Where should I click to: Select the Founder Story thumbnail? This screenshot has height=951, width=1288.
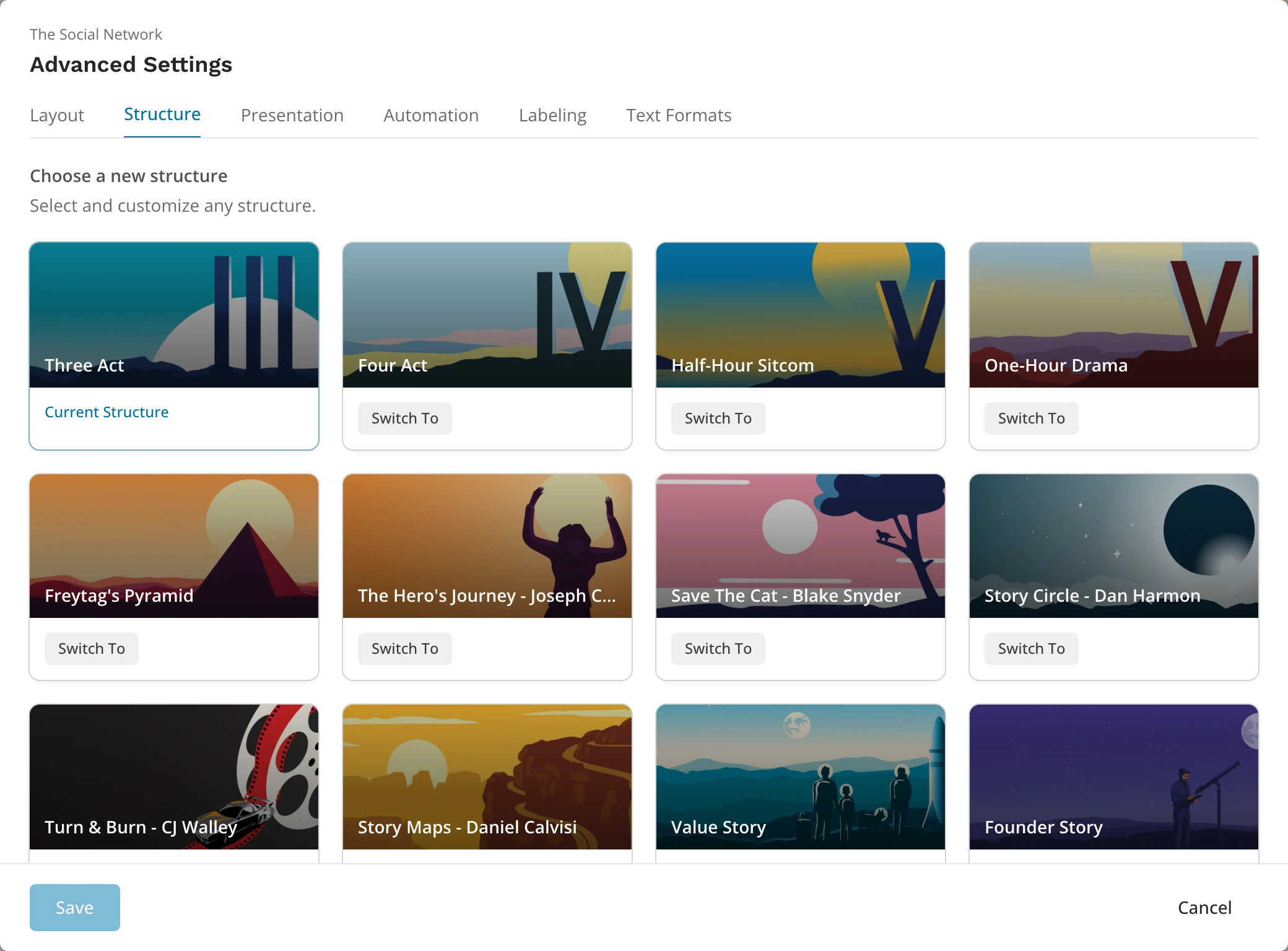1114,777
